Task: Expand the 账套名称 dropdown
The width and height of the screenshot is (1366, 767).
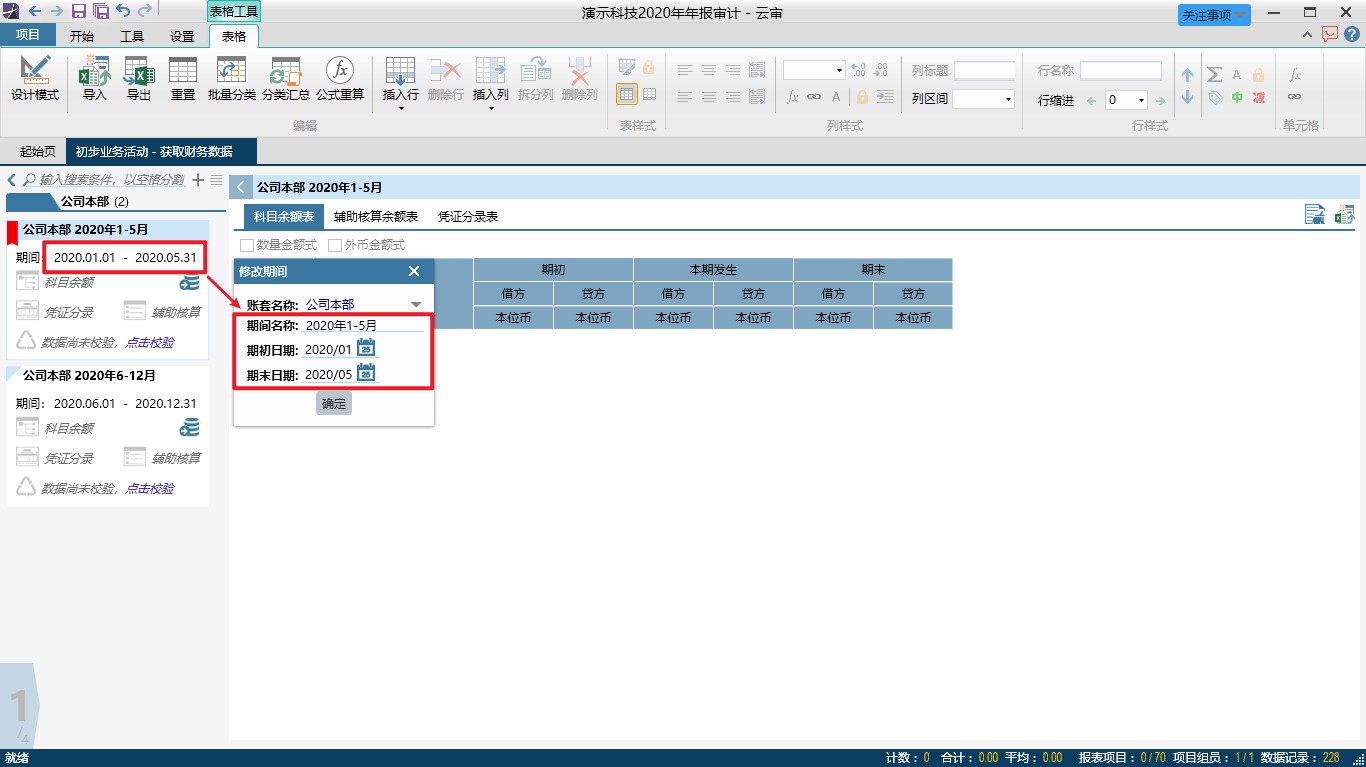Action: coord(416,304)
